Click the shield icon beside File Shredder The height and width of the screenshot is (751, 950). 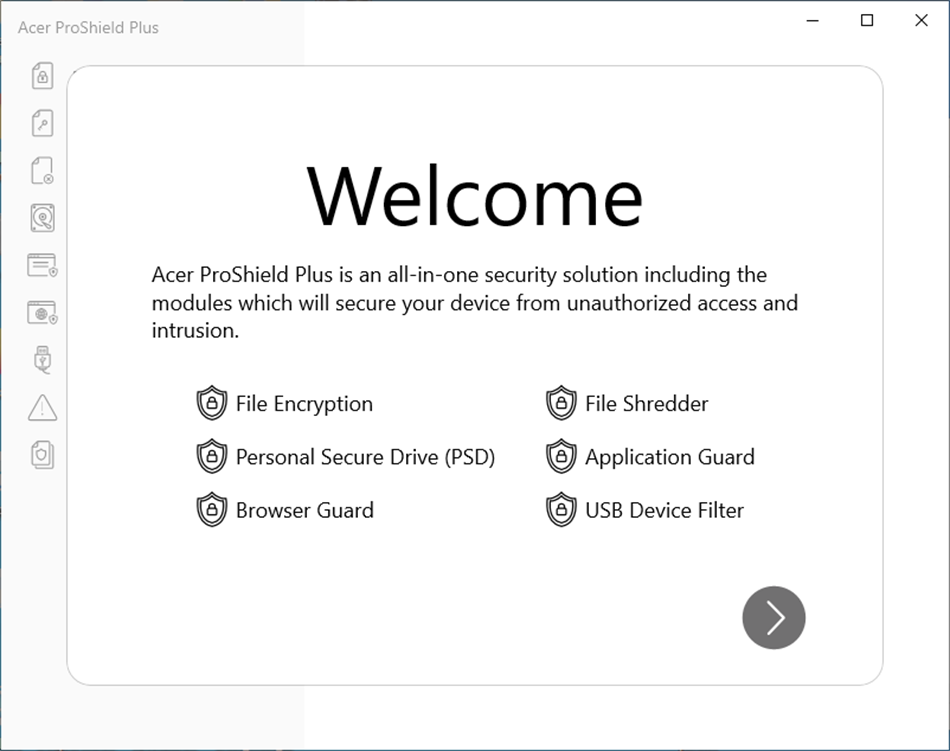coord(560,403)
